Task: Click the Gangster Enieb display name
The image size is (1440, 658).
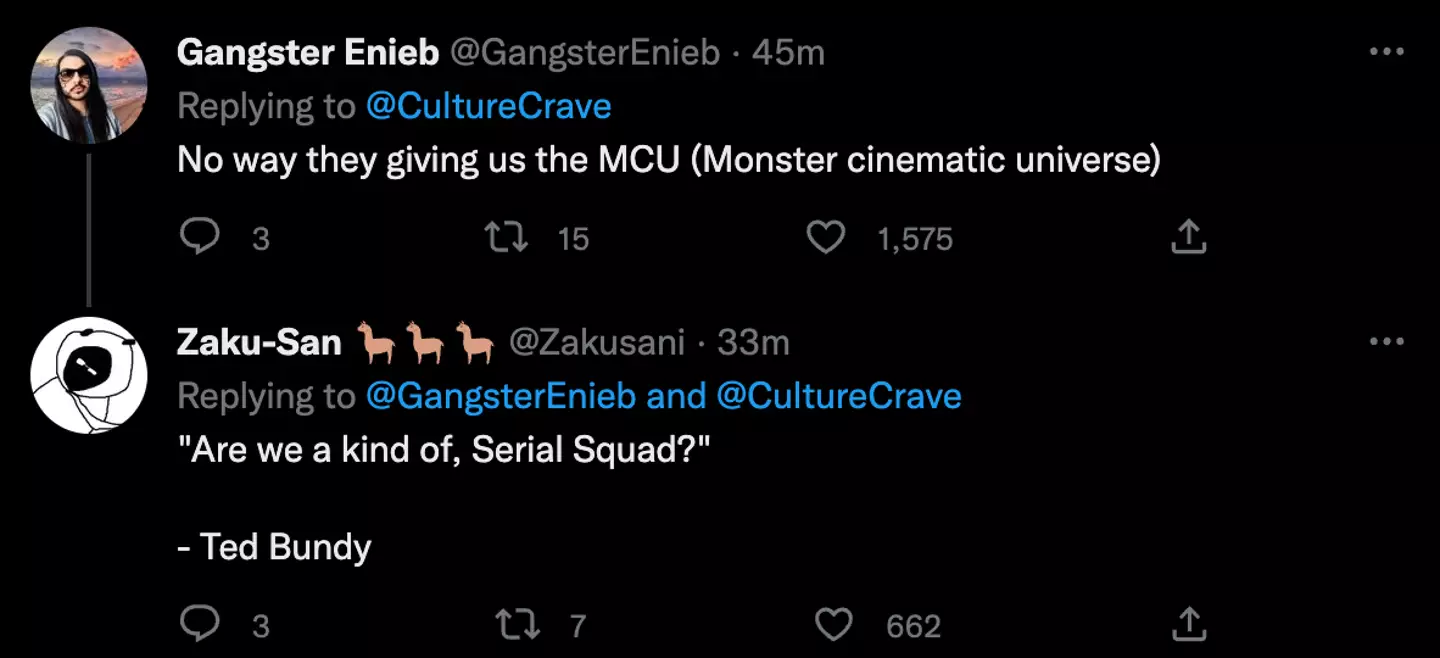Action: pyautogui.click(x=307, y=53)
